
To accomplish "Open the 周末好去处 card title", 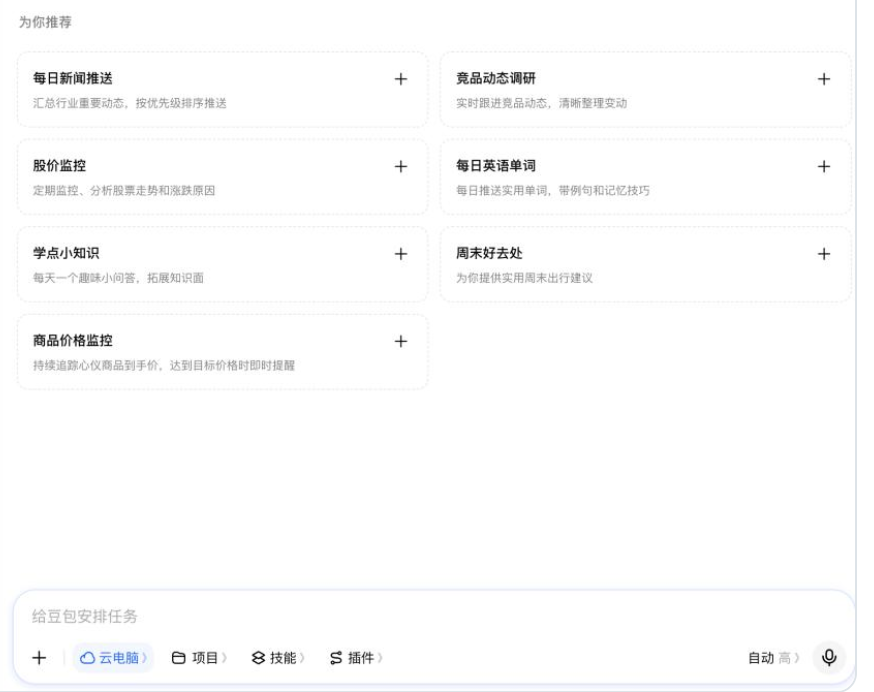I will [489, 253].
